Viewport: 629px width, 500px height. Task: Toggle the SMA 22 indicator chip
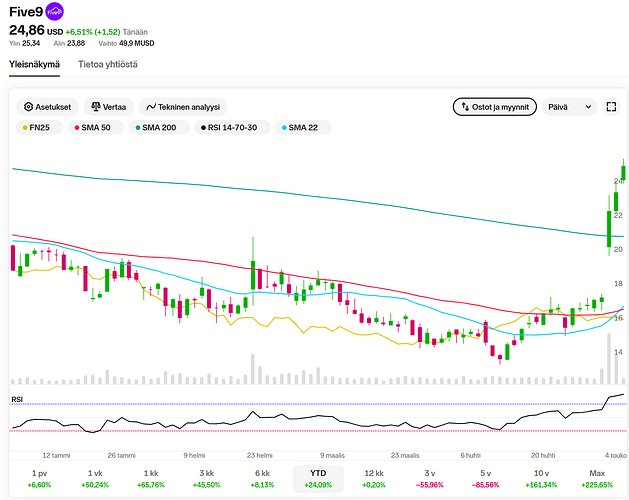(x=303, y=128)
